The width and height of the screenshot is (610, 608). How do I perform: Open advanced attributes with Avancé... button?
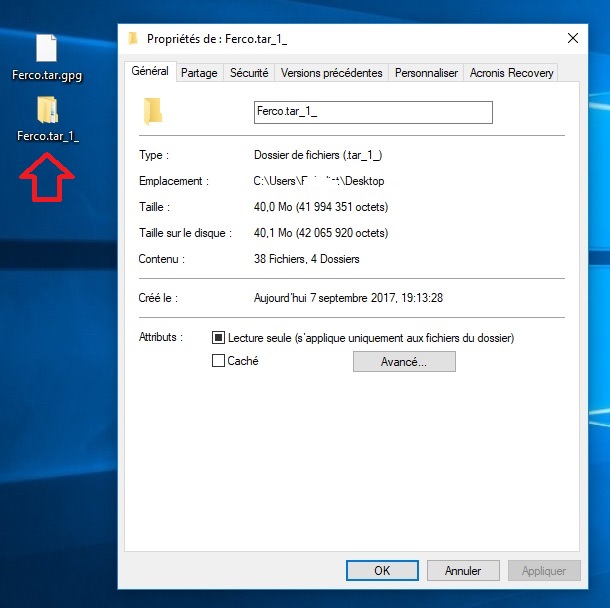click(404, 362)
